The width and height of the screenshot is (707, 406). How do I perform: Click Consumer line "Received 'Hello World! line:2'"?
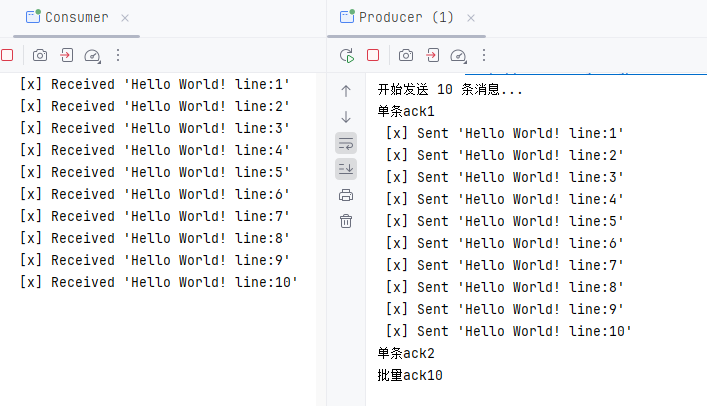click(x=155, y=106)
